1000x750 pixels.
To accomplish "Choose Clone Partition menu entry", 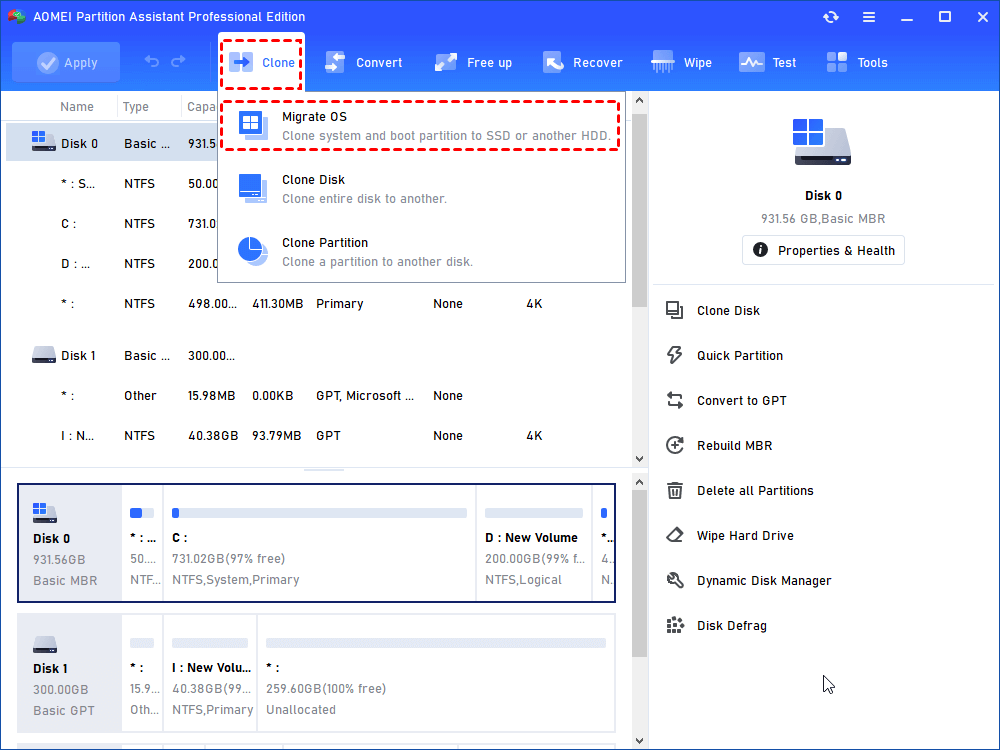I will [x=421, y=252].
